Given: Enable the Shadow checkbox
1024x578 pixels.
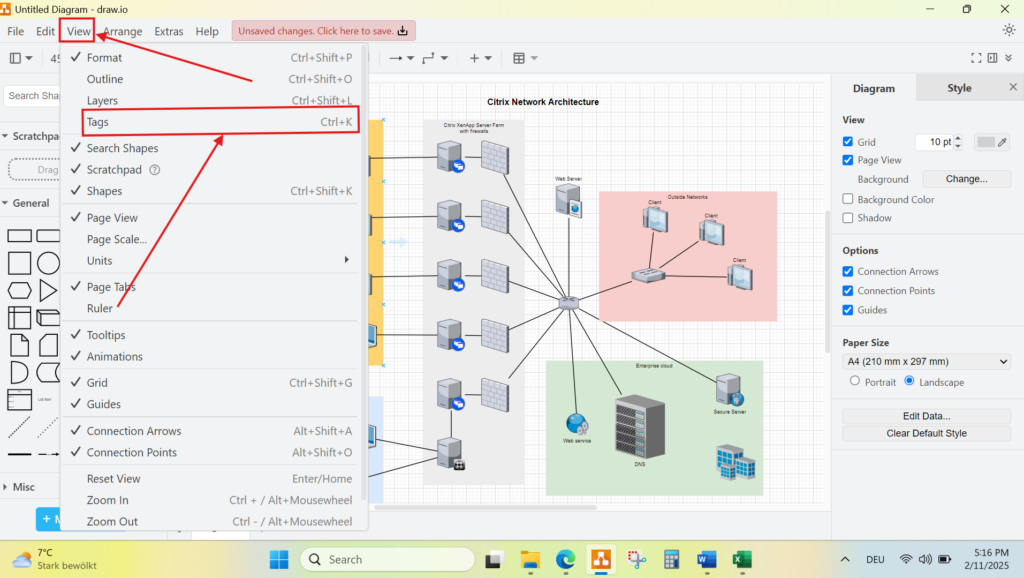Looking at the screenshot, I should point(848,218).
